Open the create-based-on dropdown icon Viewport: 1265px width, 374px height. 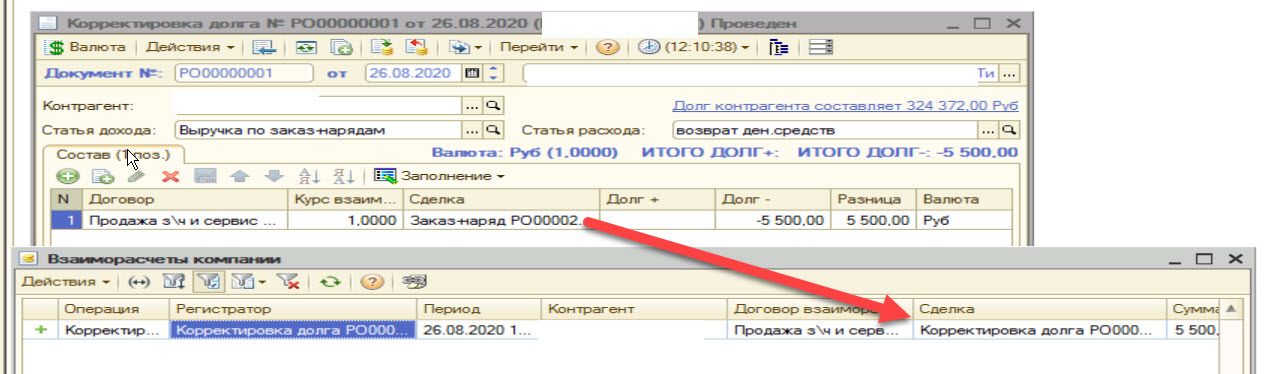coord(465,46)
